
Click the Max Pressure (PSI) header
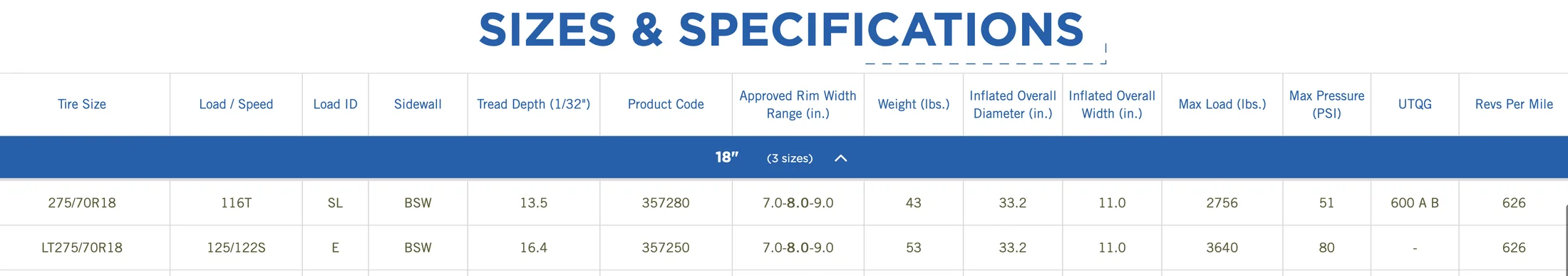tap(1326, 104)
